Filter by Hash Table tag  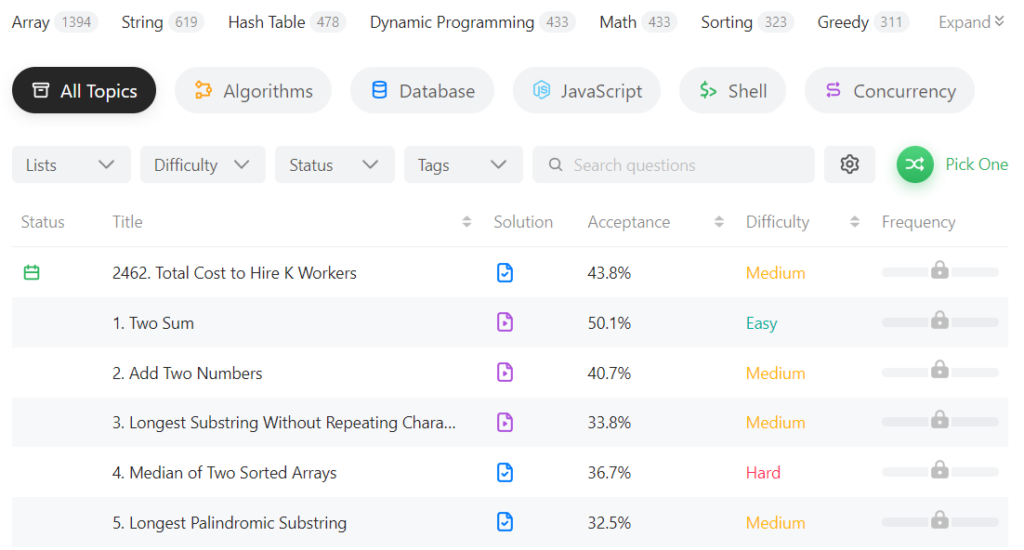(x=287, y=22)
